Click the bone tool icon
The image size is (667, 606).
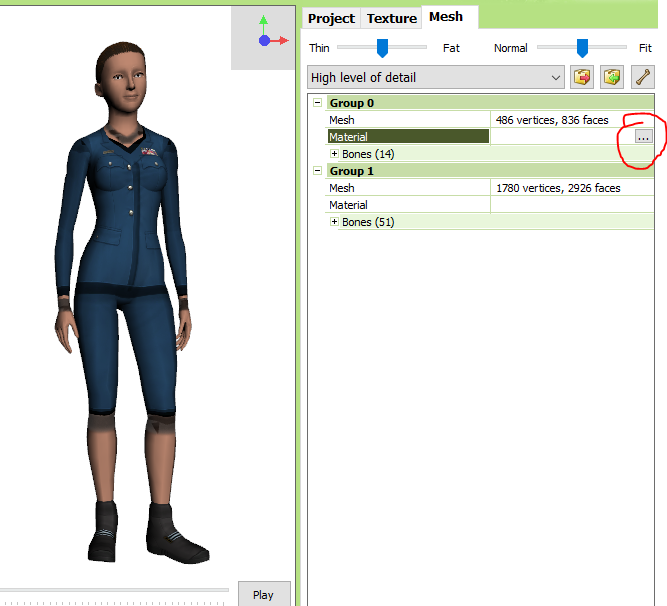[x=642, y=77]
